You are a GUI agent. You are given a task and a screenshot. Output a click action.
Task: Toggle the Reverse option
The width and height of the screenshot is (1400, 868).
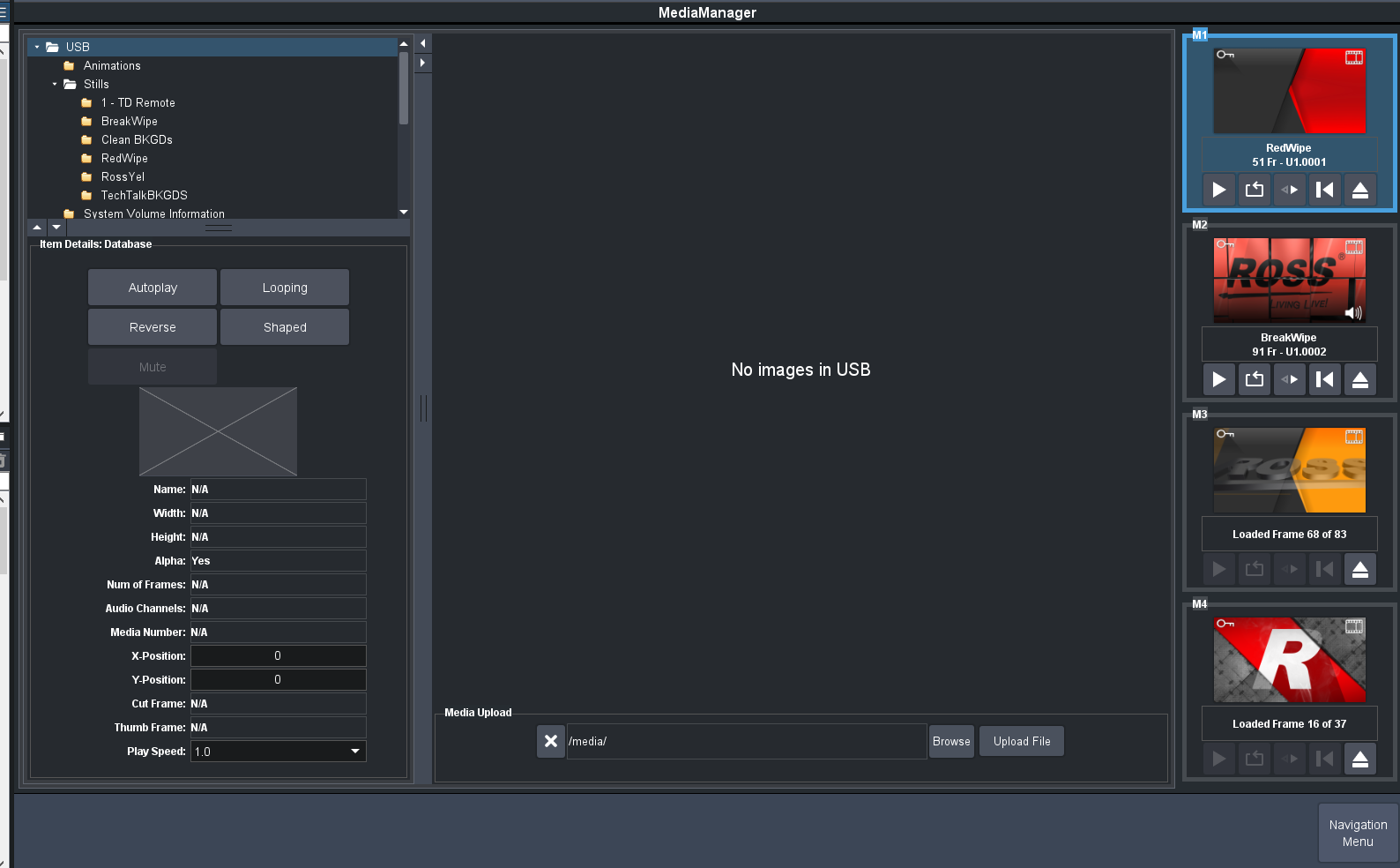pyautogui.click(x=153, y=327)
